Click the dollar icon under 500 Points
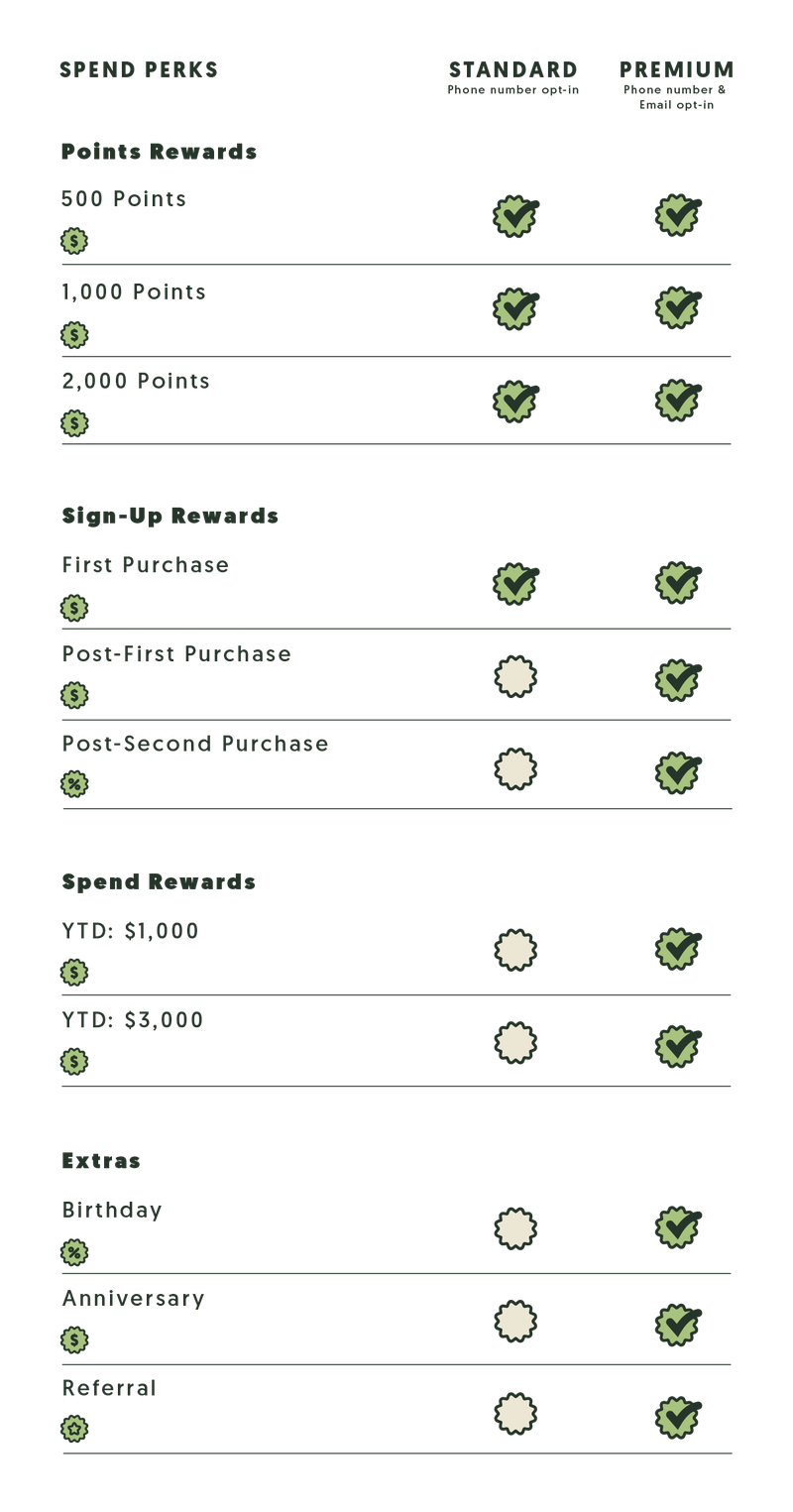 pos(74,241)
